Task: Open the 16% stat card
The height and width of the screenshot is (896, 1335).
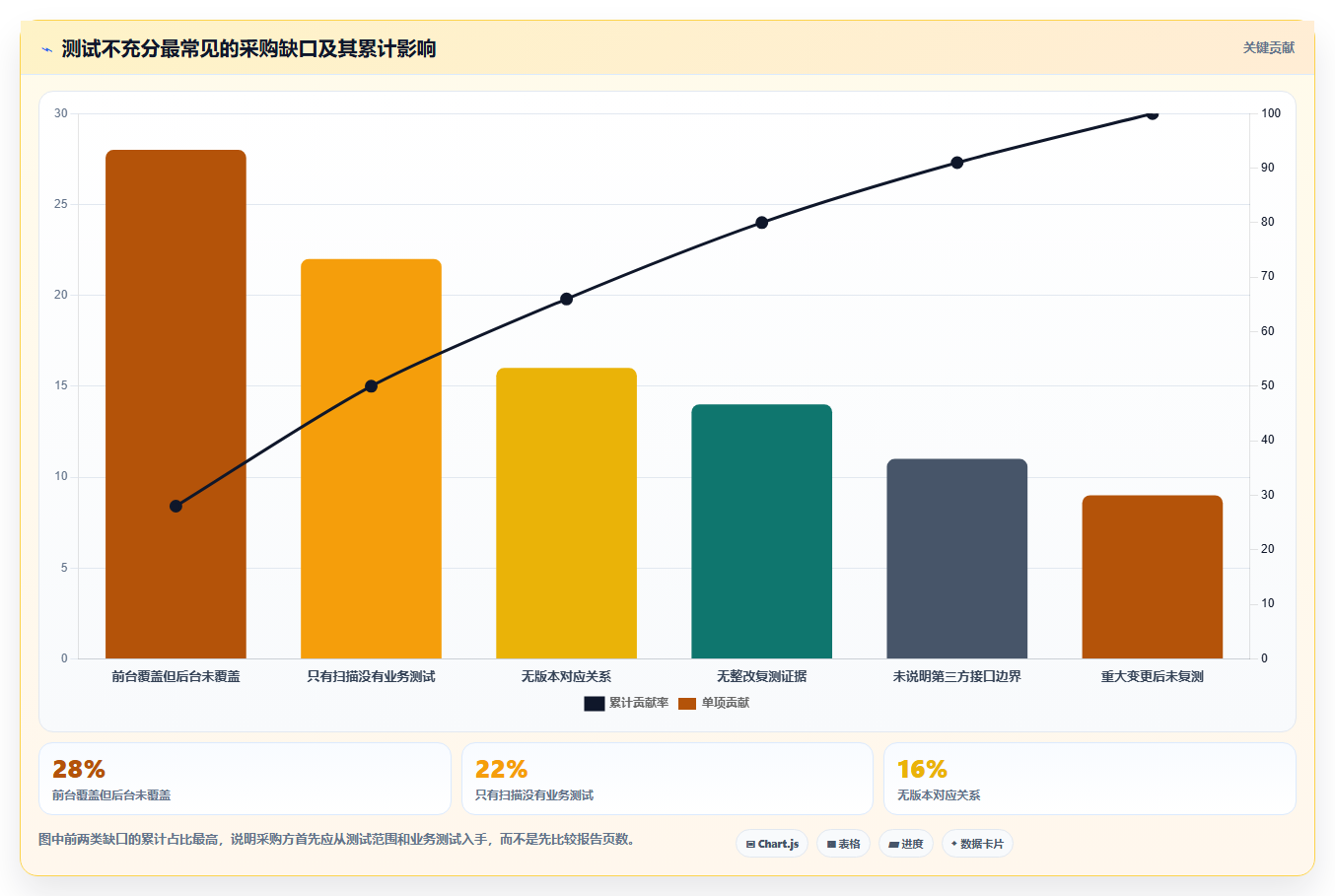Action: pos(1089,779)
